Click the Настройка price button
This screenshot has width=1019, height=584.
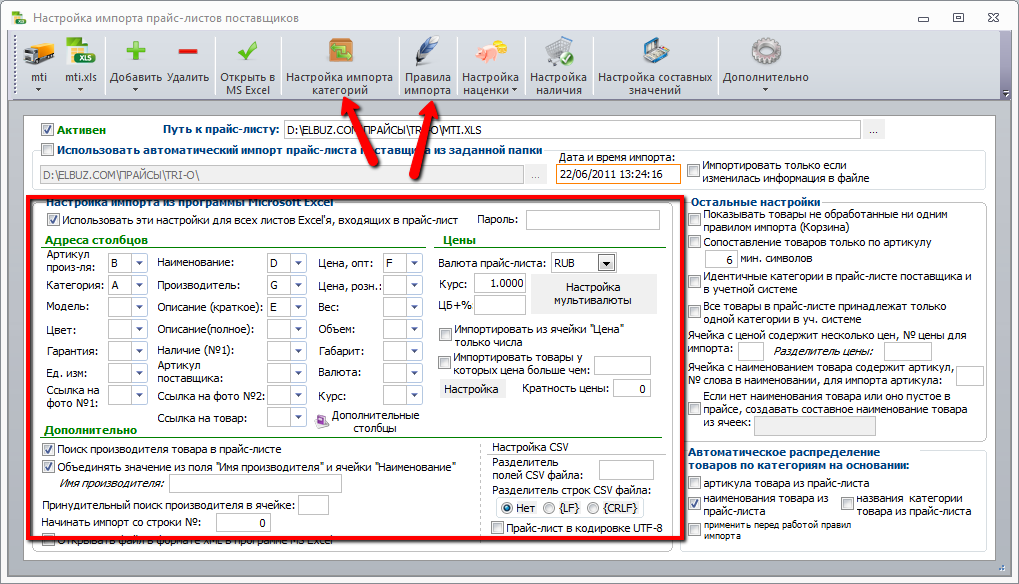(x=472, y=389)
